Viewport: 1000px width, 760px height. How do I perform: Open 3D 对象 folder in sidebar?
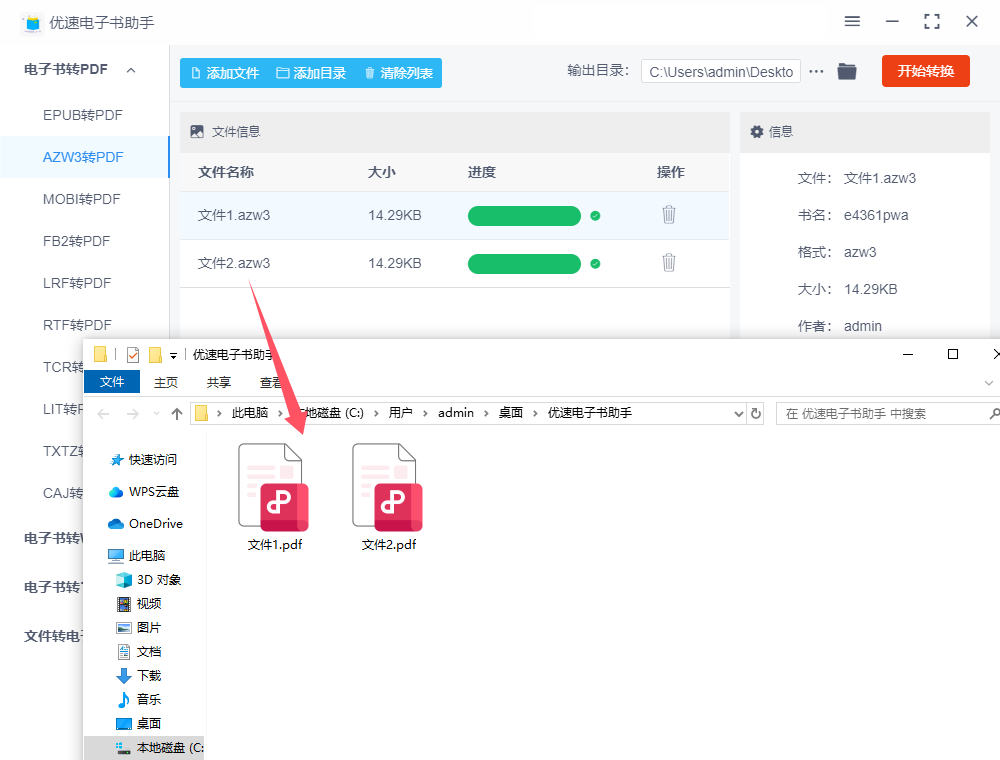click(149, 580)
